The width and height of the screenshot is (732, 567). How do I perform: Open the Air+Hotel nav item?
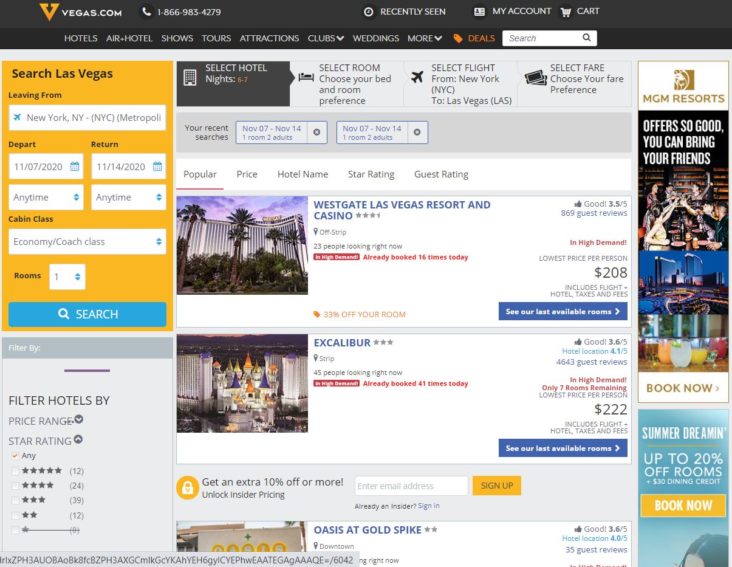coord(129,38)
